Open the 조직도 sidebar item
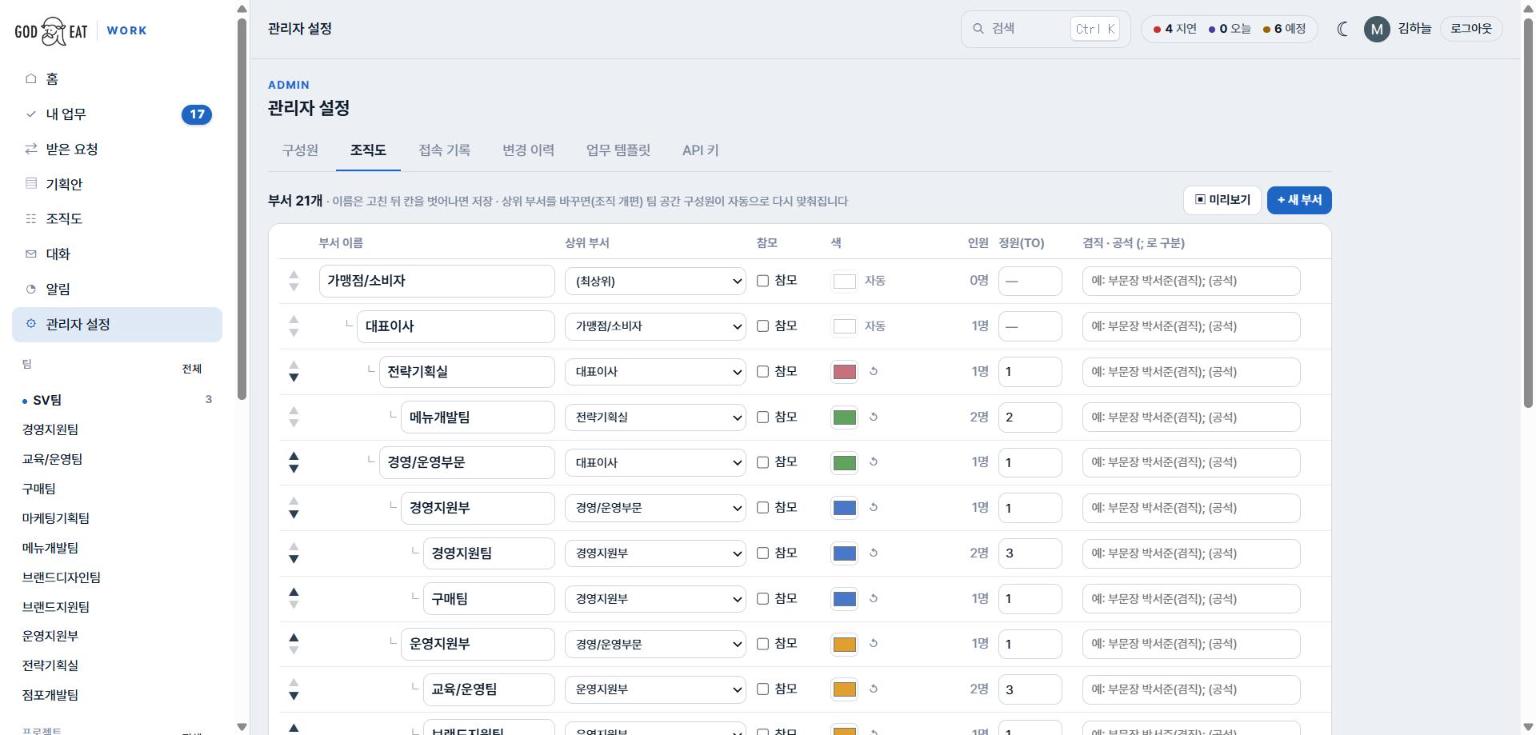The height and width of the screenshot is (735, 1536). pos(117,219)
